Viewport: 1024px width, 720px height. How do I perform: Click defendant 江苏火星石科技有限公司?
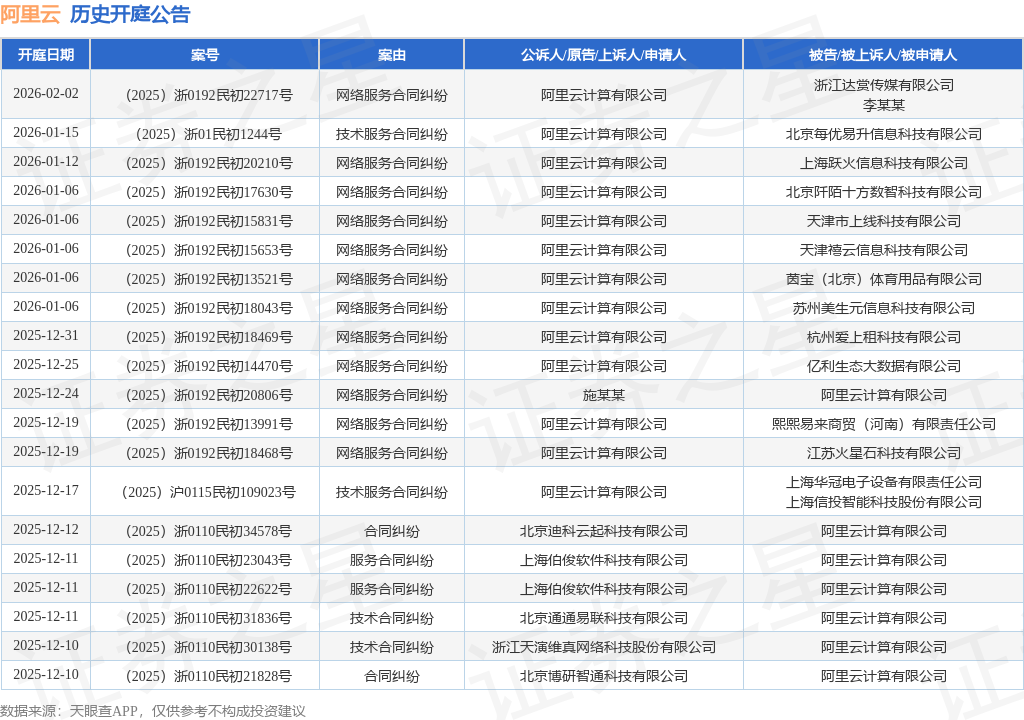(884, 453)
